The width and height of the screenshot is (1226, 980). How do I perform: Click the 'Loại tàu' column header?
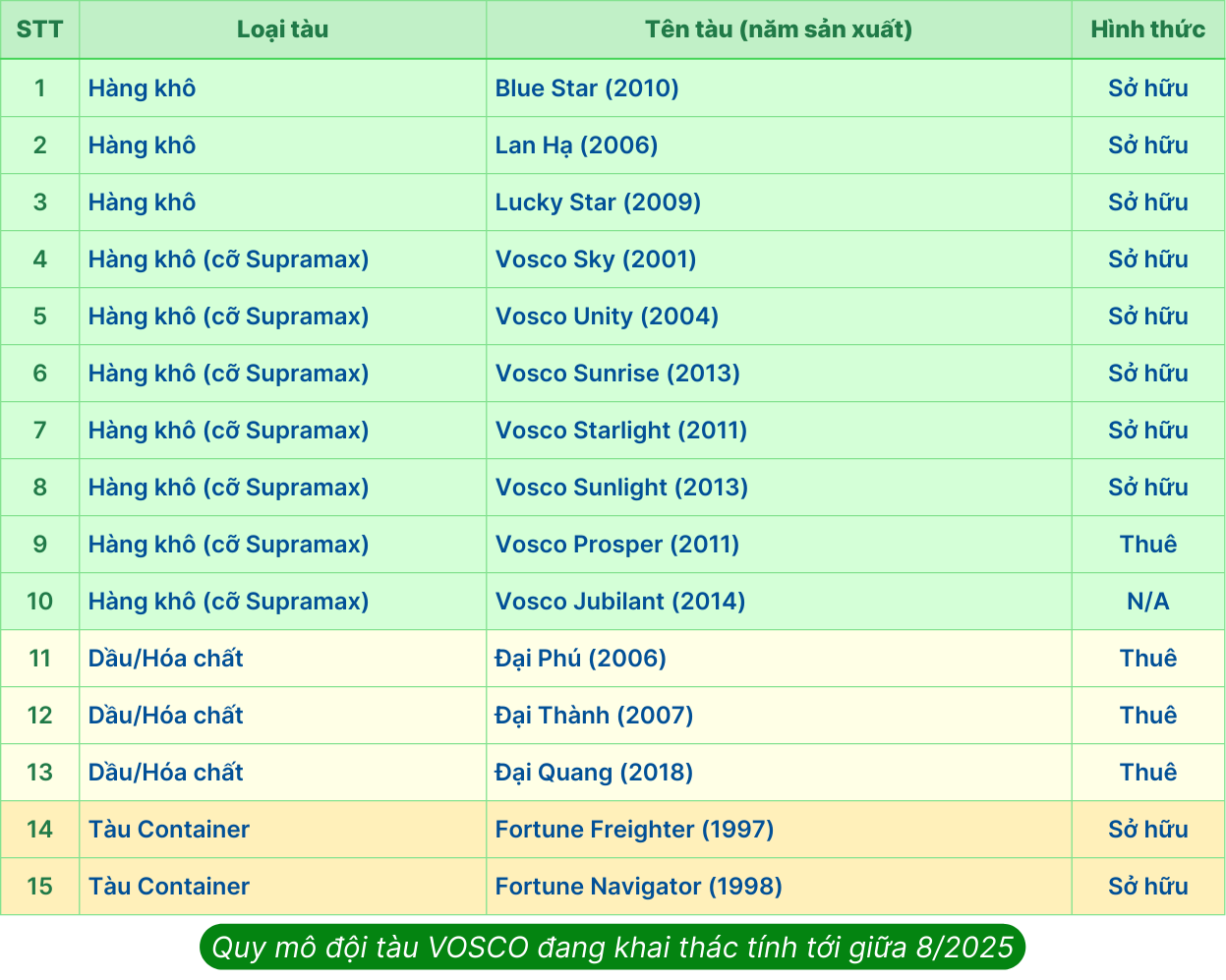point(282,29)
